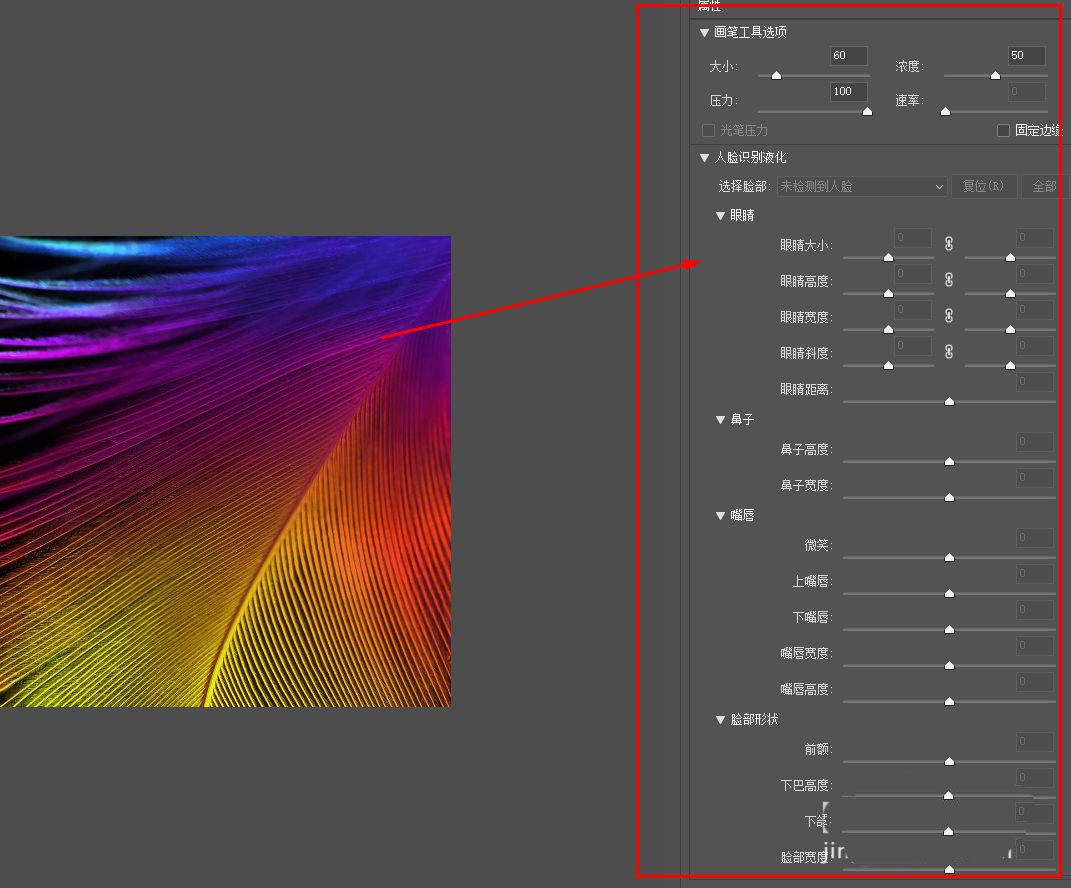Image resolution: width=1071 pixels, height=888 pixels.
Task: Click the 鼻子高度 slider
Action: click(949, 462)
